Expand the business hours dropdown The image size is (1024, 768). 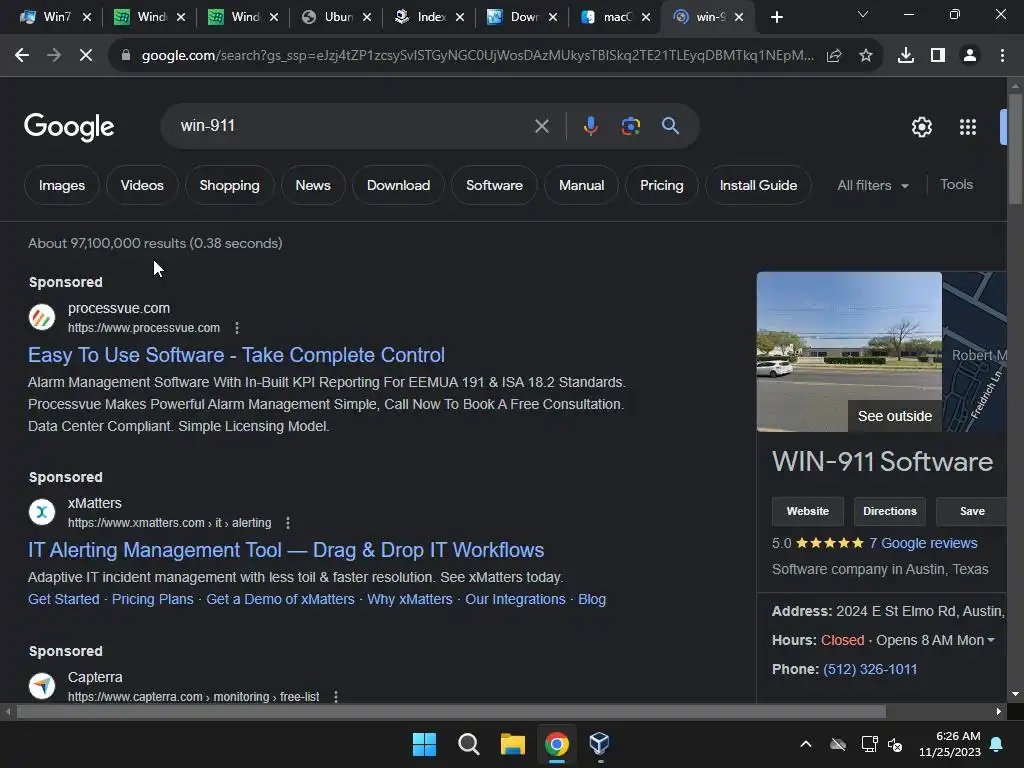[991, 641]
